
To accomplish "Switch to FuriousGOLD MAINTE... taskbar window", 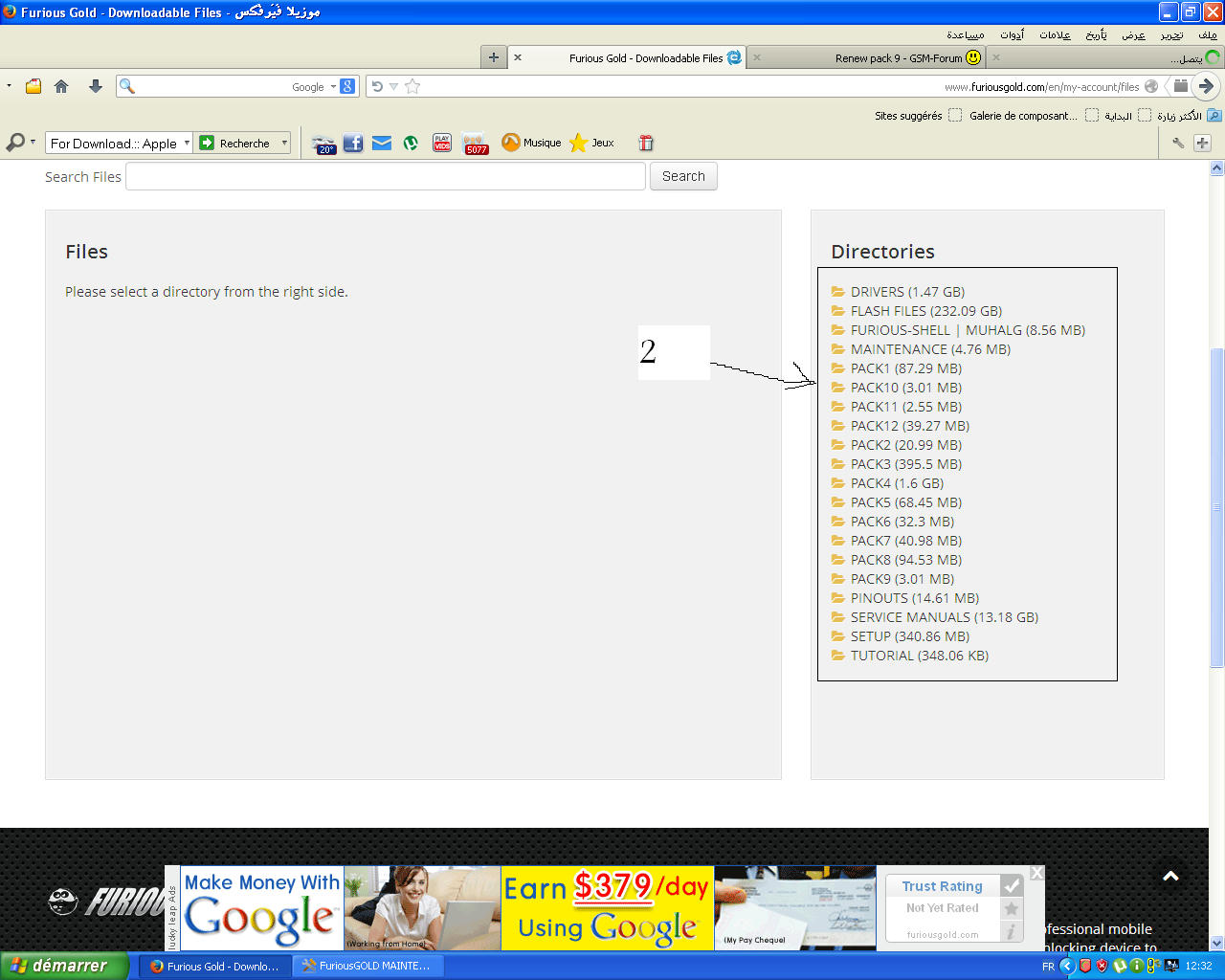I will coord(367,966).
